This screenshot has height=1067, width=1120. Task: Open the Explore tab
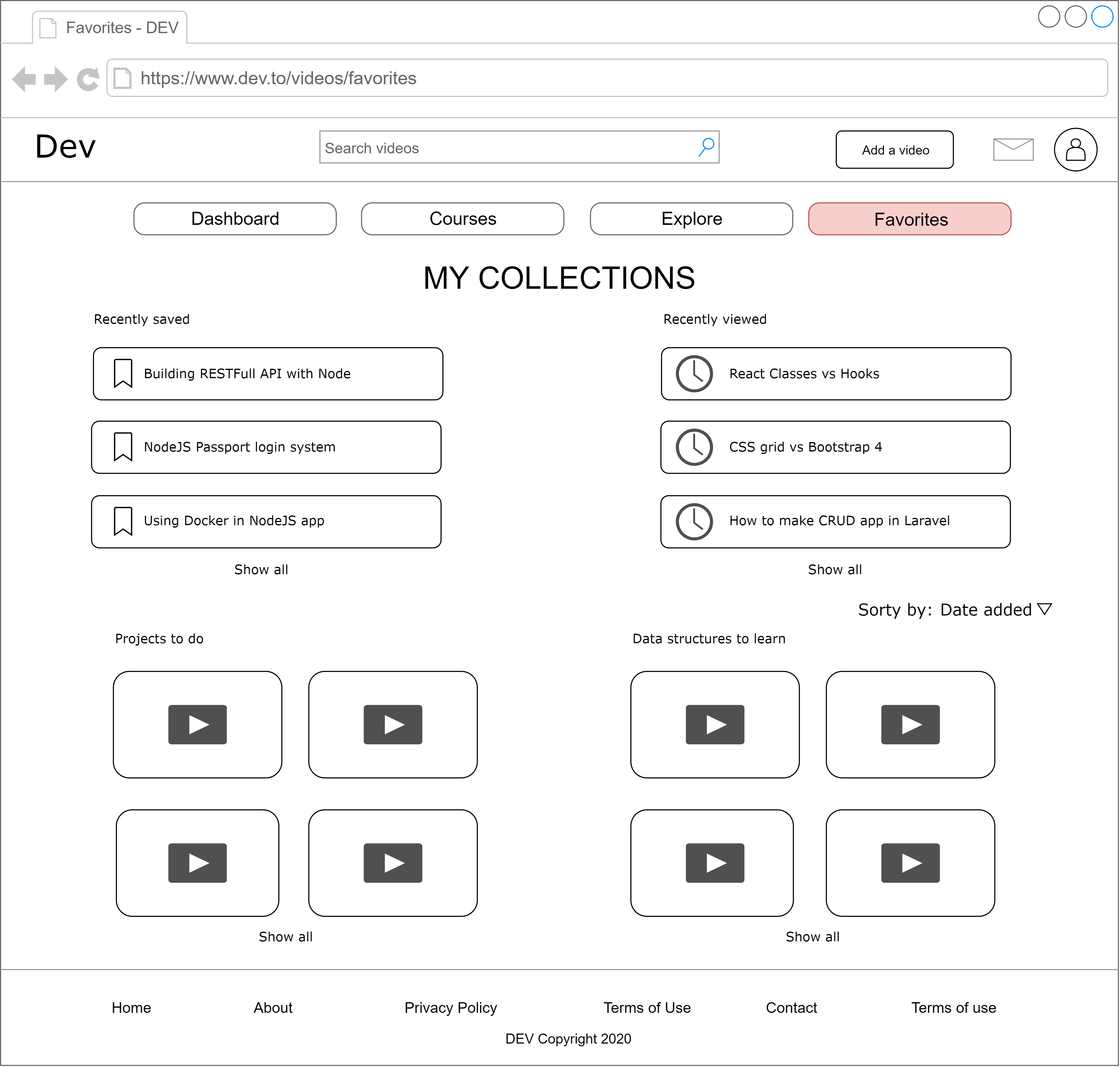pyautogui.click(x=692, y=219)
